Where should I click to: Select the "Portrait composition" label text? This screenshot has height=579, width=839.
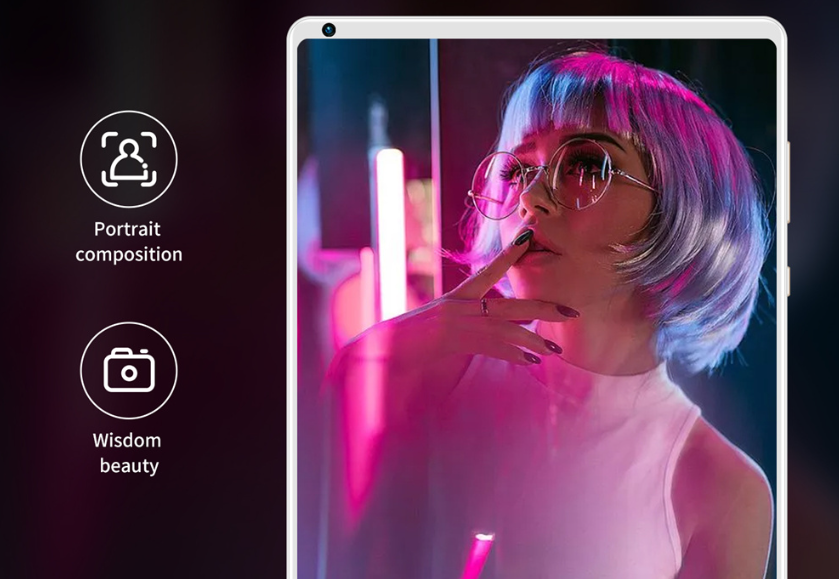click(x=128, y=241)
